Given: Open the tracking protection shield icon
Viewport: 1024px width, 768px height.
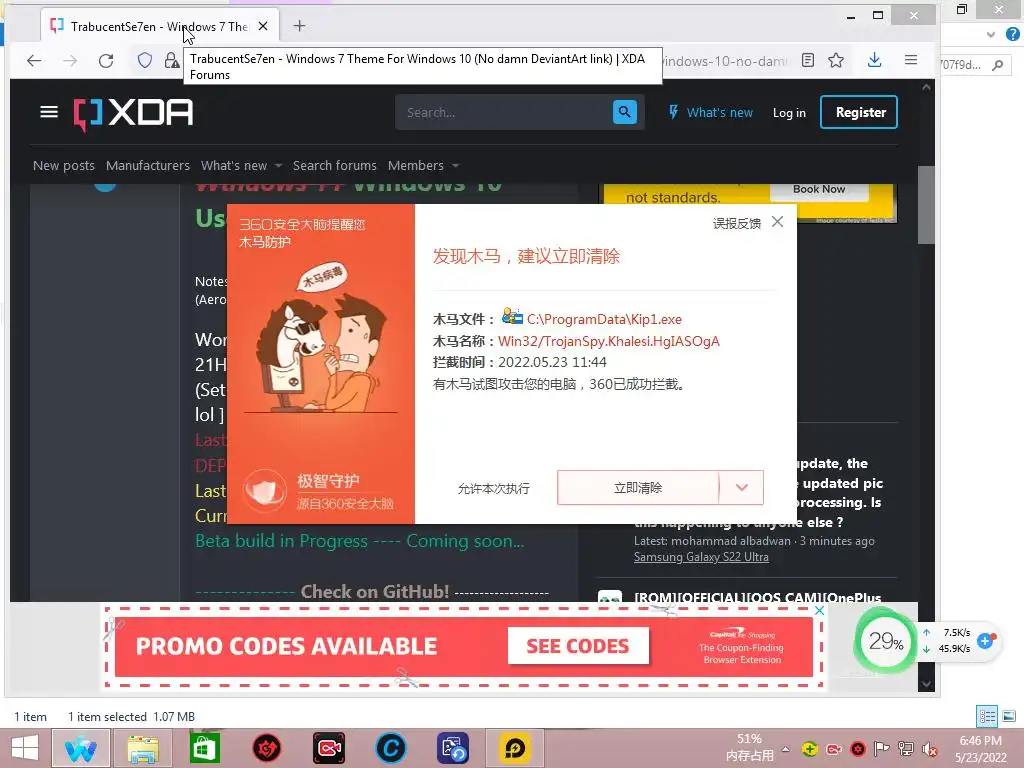Looking at the screenshot, I should pos(144,61).
